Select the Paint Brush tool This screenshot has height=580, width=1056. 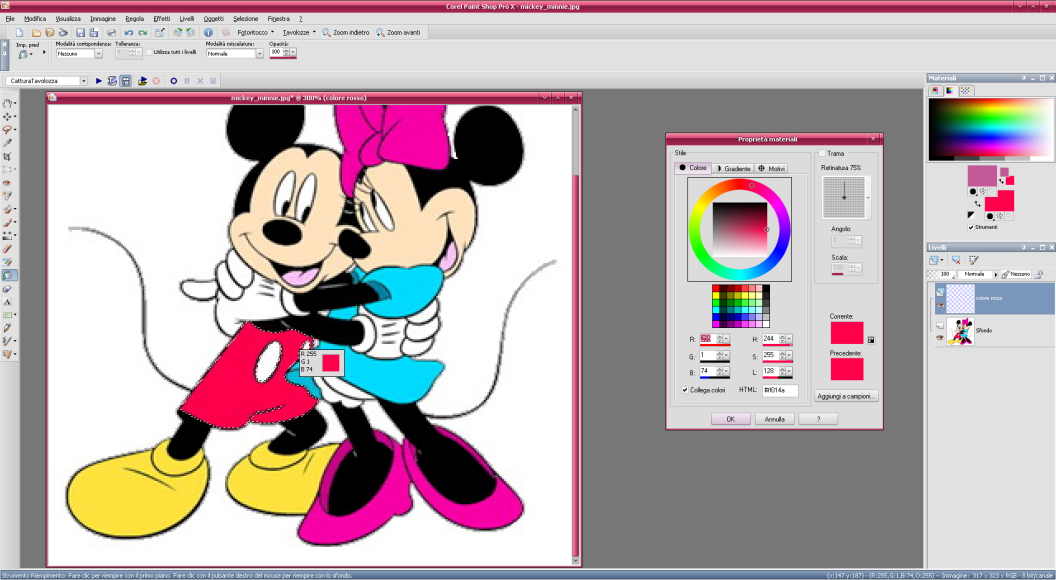point(7,222)
